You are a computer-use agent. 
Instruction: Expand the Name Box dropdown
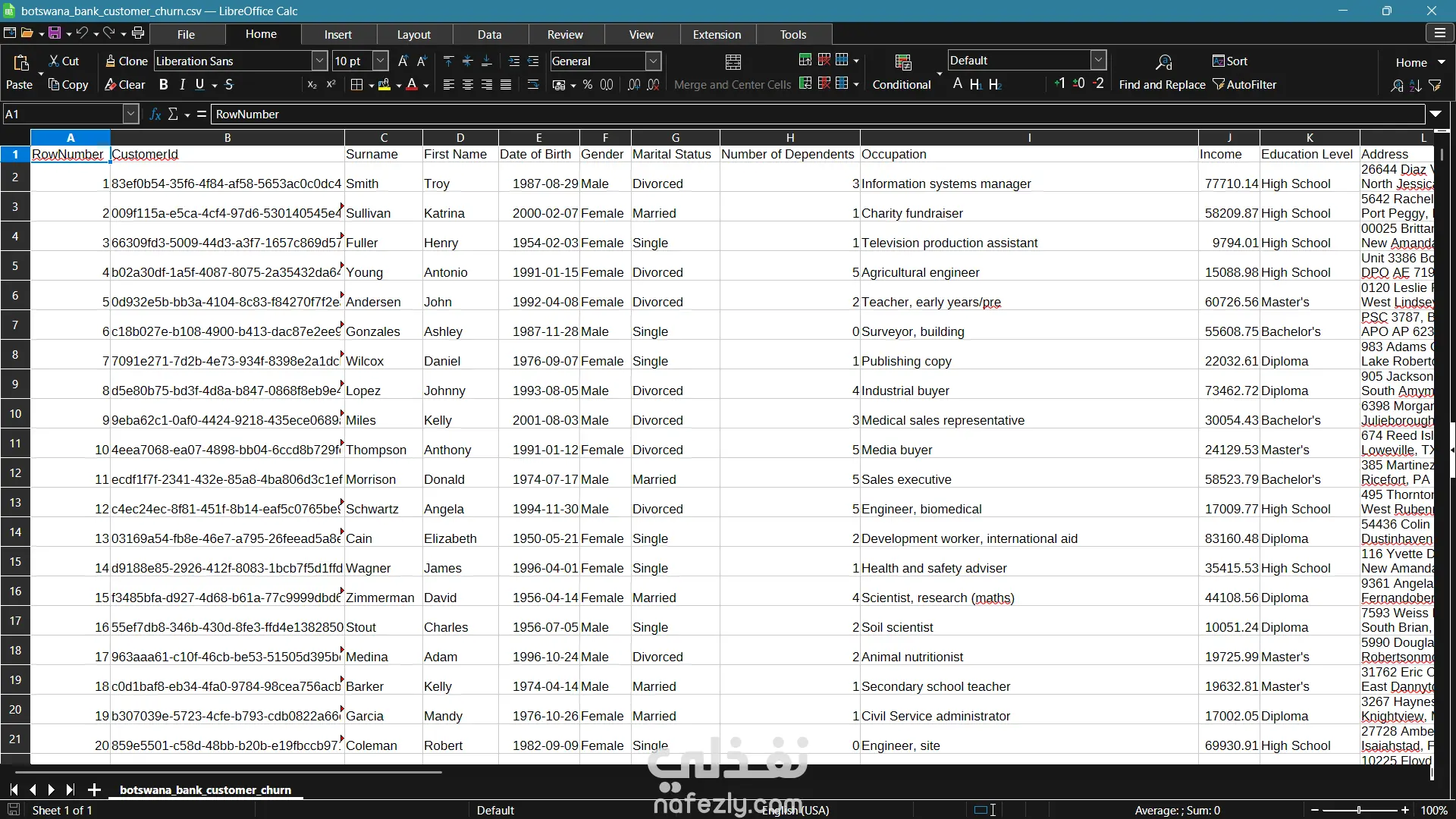[130, 115]
